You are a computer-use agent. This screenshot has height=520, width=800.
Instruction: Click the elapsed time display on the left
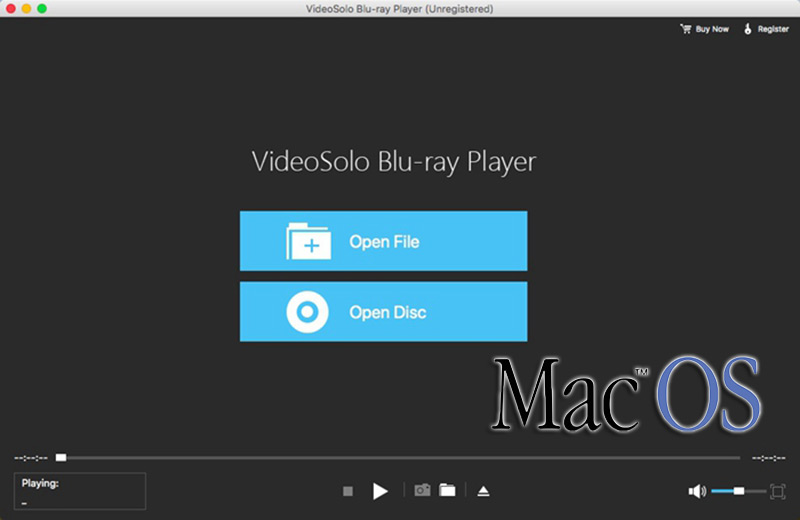pos(31,458)
